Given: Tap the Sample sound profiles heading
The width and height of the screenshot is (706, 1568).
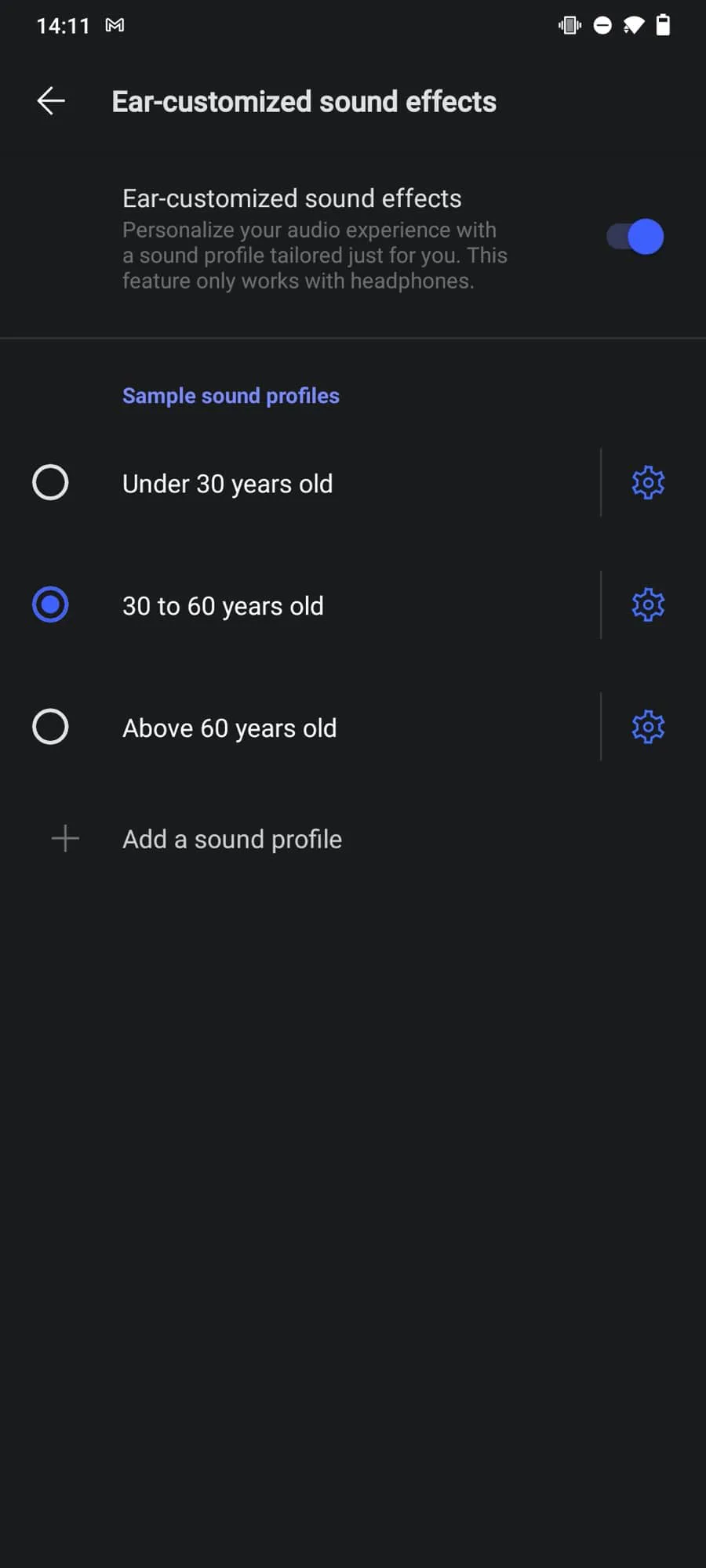Looking at the screenshot, I should (x=231, y=396).
